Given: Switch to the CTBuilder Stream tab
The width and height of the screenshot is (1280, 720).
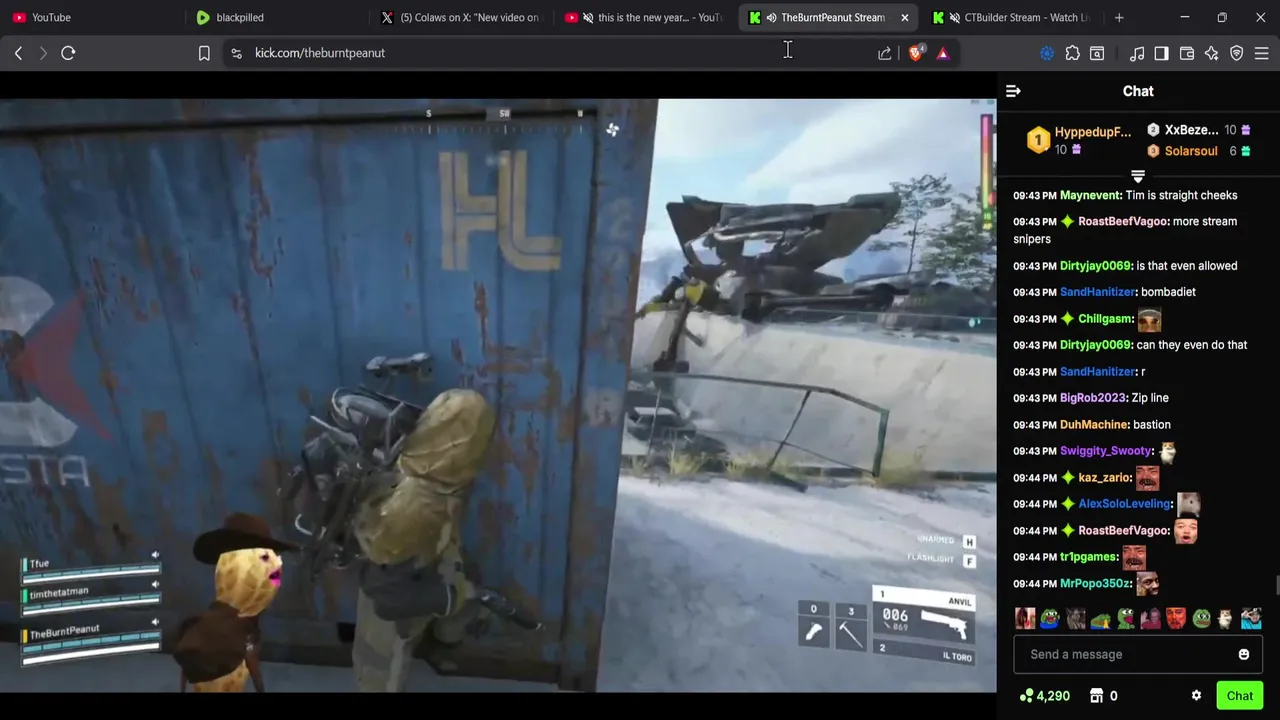Looking at the screenshot, I should point(1012,17).
